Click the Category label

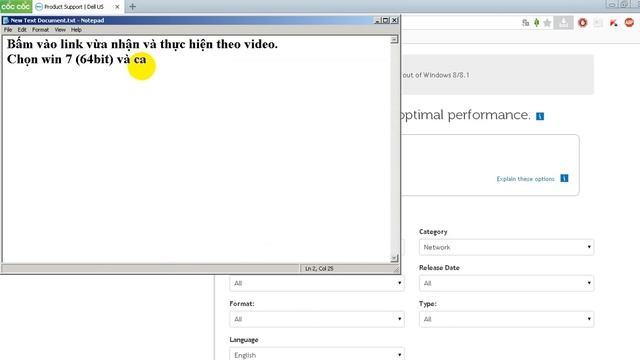tap(433, 232)
